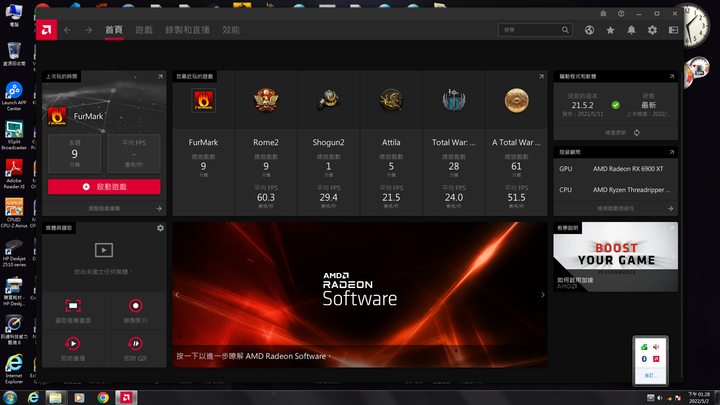Select the Rome2 game icon
The width and height of the screenshot is (720, 405).
(266, 101)
